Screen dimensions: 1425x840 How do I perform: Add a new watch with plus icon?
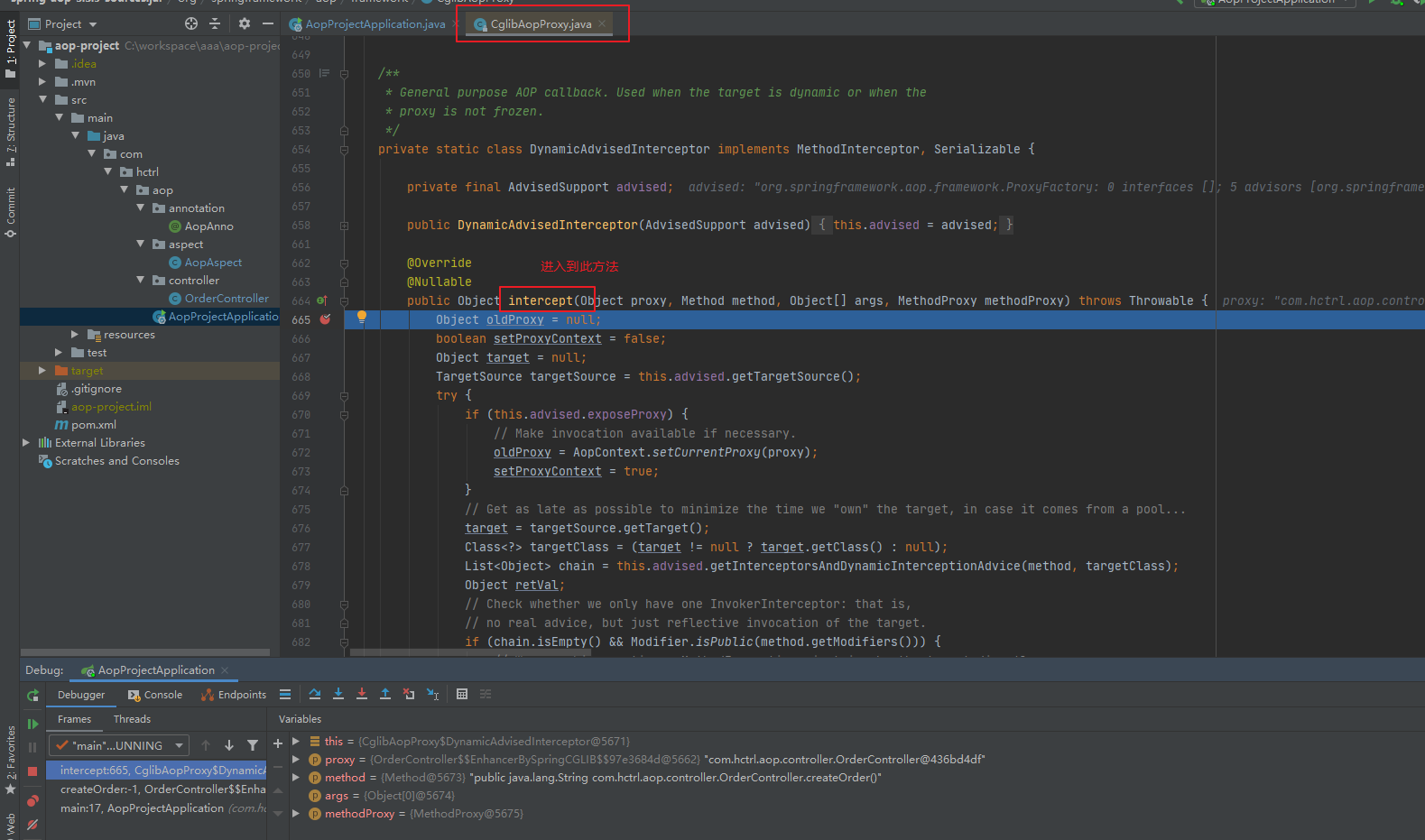278,743
